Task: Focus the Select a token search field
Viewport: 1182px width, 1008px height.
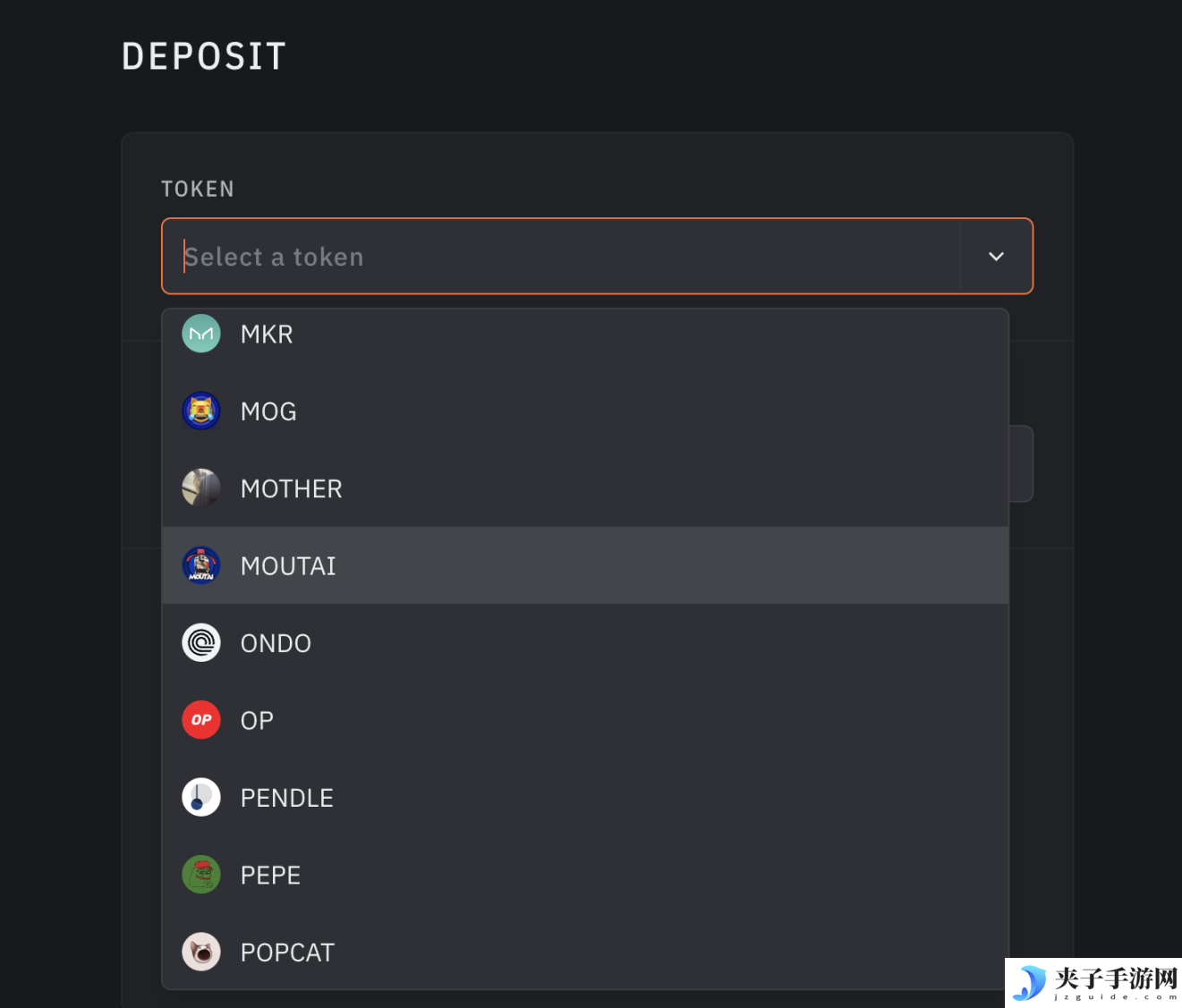Action: pyautogui.click(x=561, y=257)
